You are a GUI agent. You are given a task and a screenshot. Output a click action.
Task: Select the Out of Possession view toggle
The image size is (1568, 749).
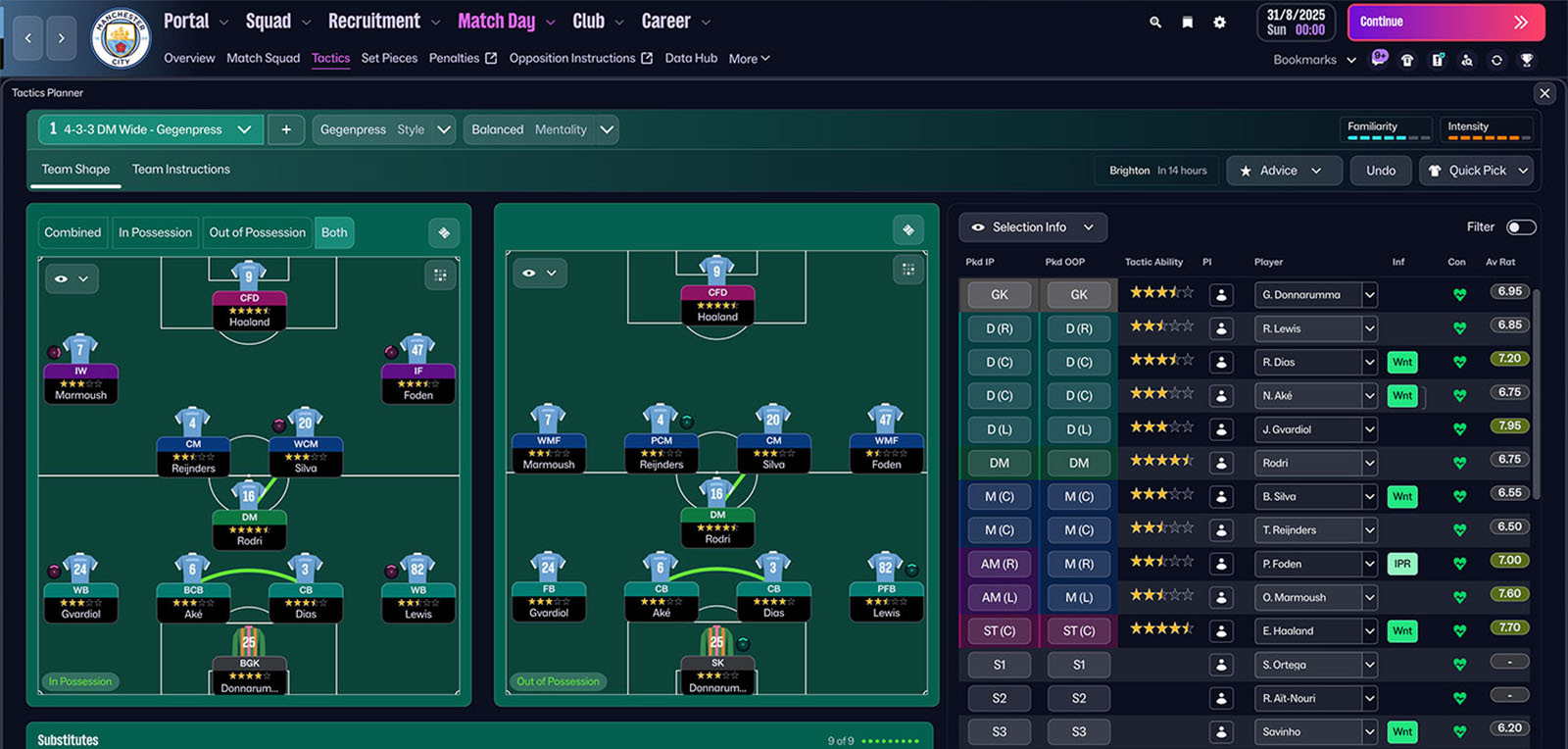(x=258, y=232)
